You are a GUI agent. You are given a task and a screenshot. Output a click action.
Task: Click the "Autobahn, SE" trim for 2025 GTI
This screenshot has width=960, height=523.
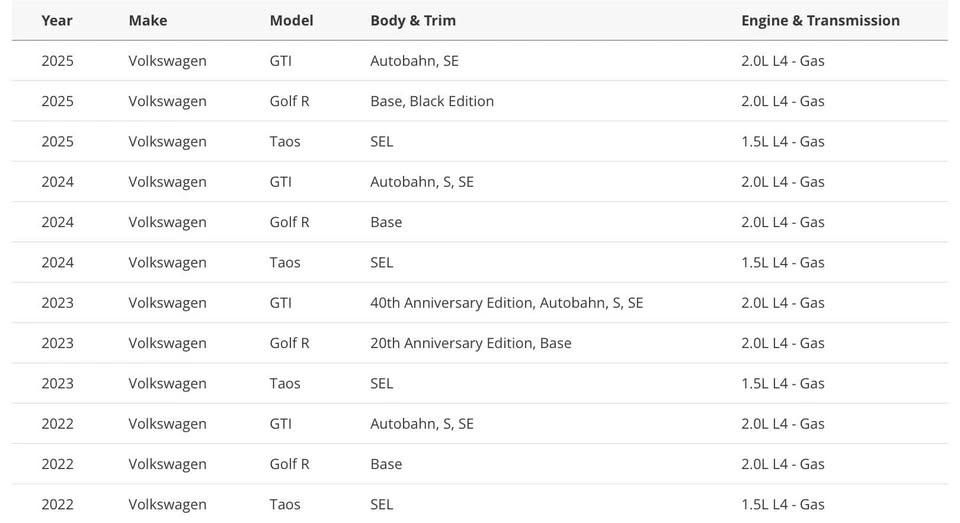pos(414,61)
